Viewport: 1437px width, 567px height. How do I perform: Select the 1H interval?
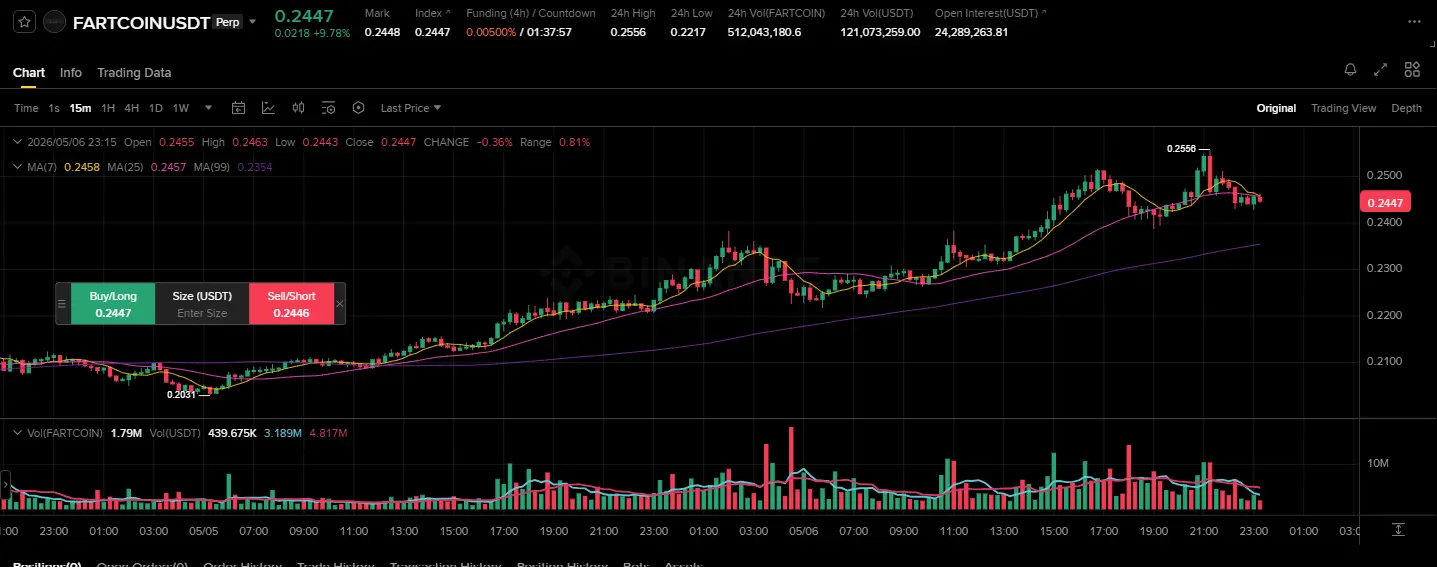point(108,108)
